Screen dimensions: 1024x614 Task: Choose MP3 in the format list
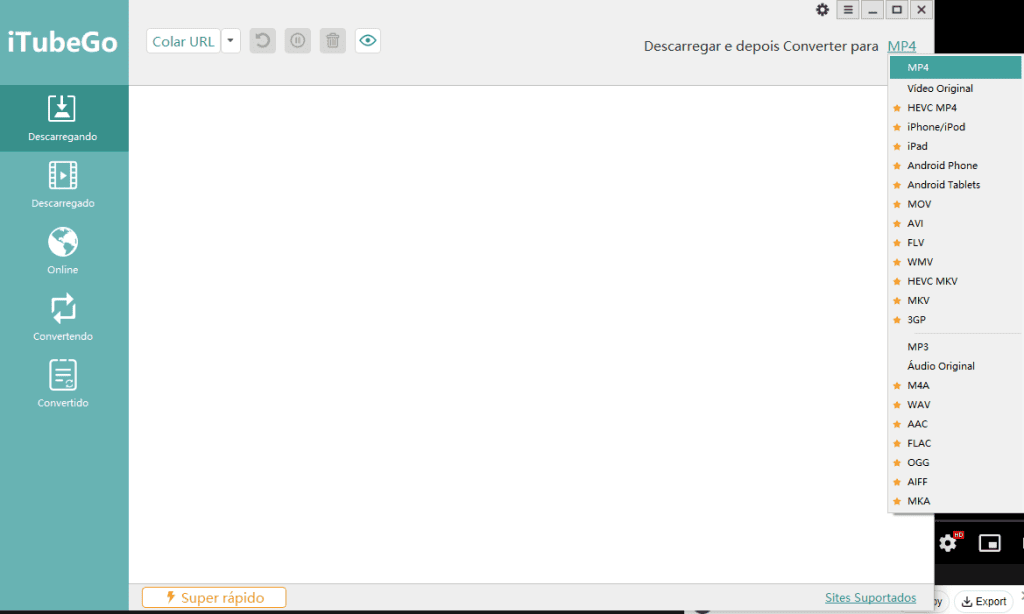tap(918, 347)
